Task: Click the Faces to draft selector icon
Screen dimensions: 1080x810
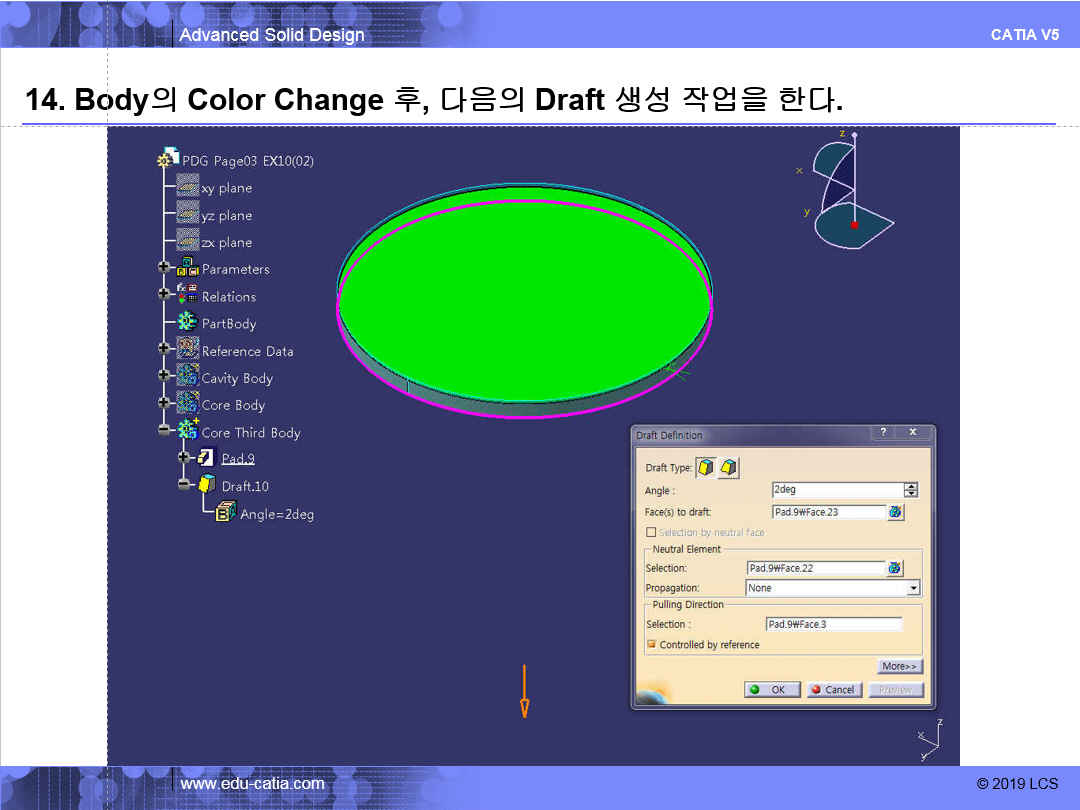Action: [895, 512]
